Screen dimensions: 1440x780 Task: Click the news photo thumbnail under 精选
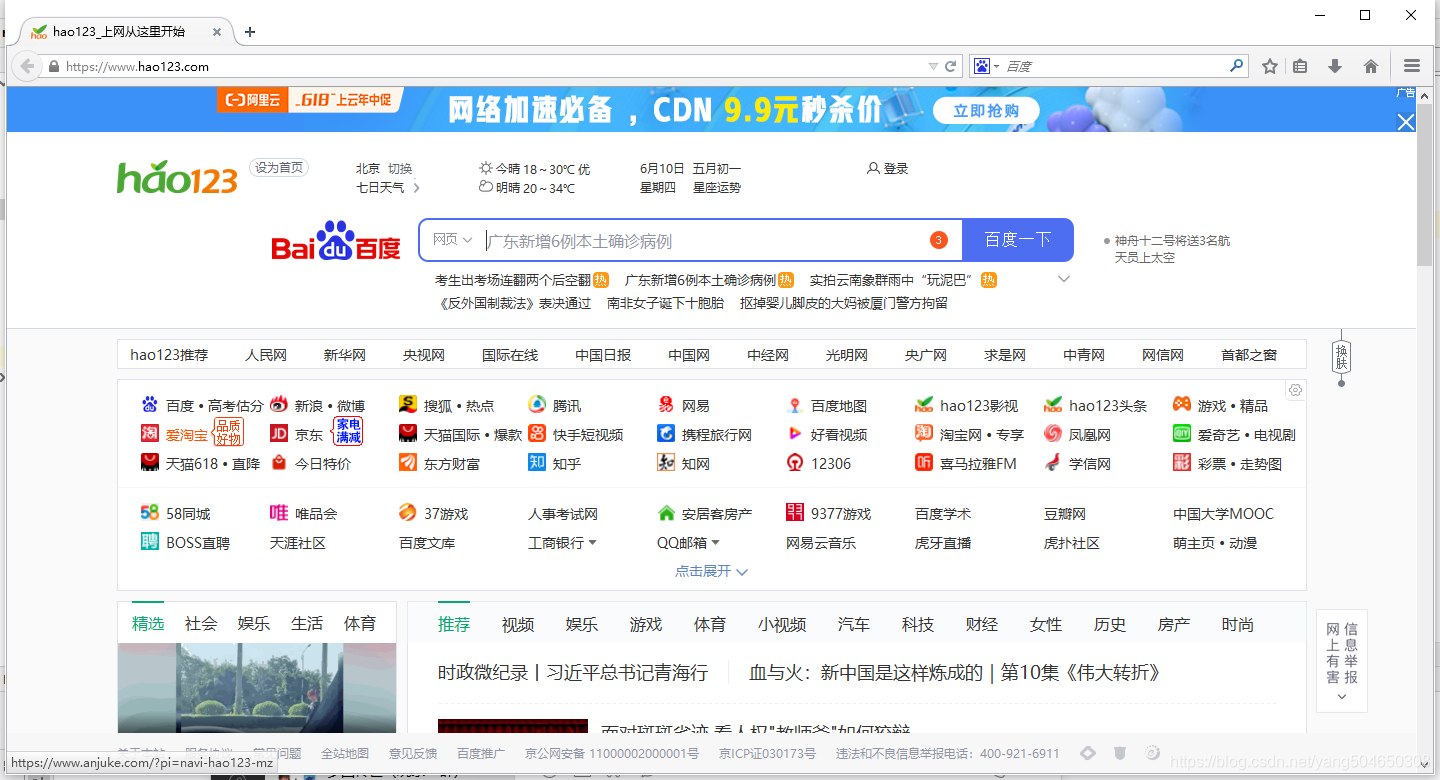(x=257, y=688)
